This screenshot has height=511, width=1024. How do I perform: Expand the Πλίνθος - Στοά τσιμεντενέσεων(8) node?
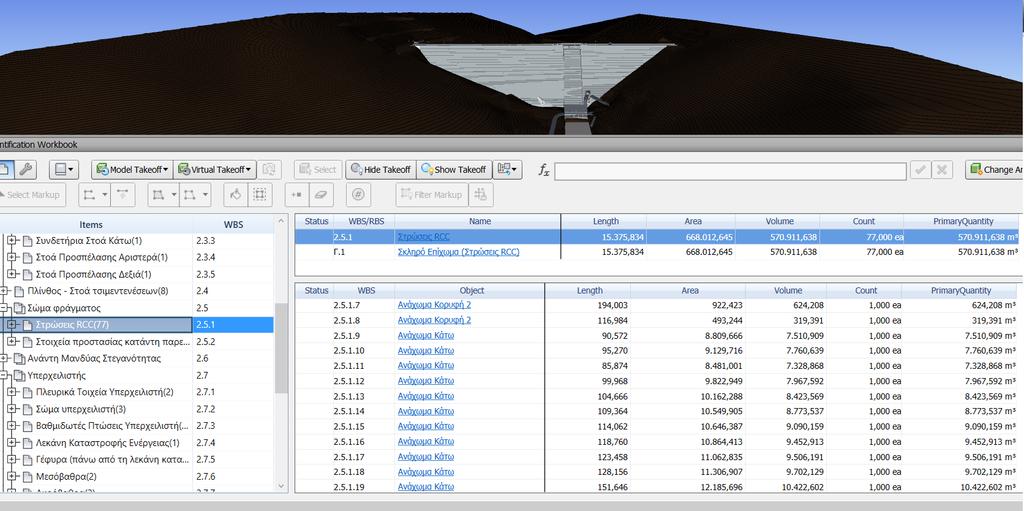(4, 291)
